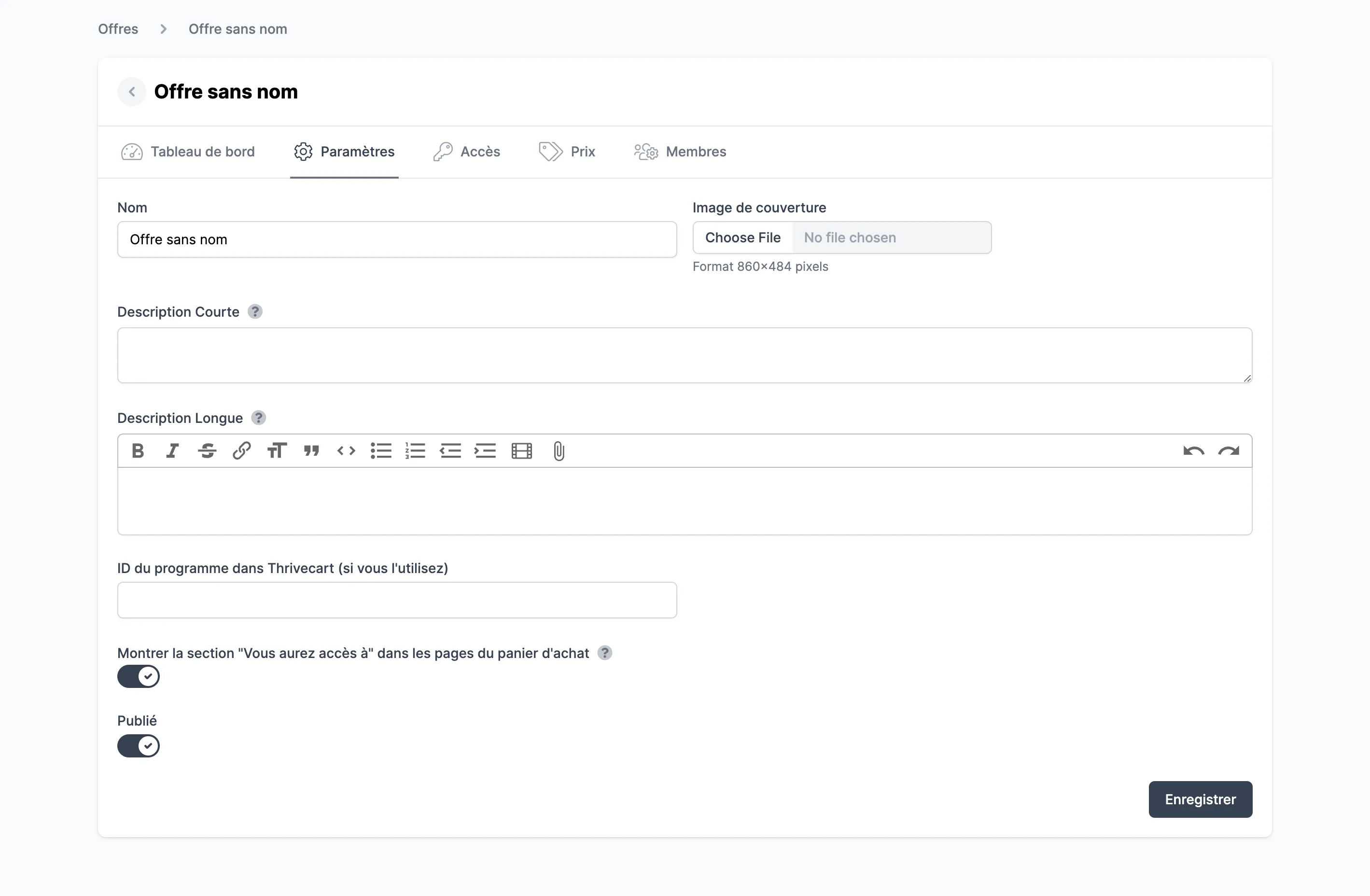
Task: Show help for Description Longue
Action: click(x=258, y=418)
